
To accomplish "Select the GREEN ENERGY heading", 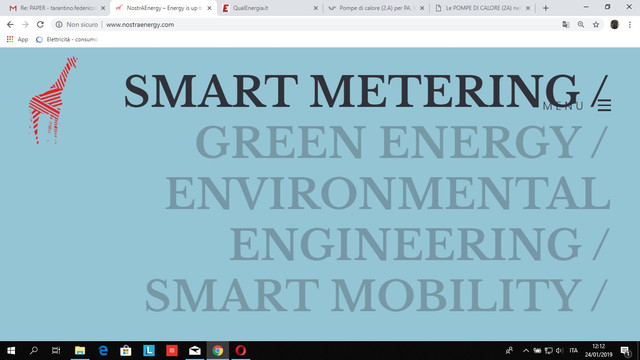I will [x=402, y=142].
